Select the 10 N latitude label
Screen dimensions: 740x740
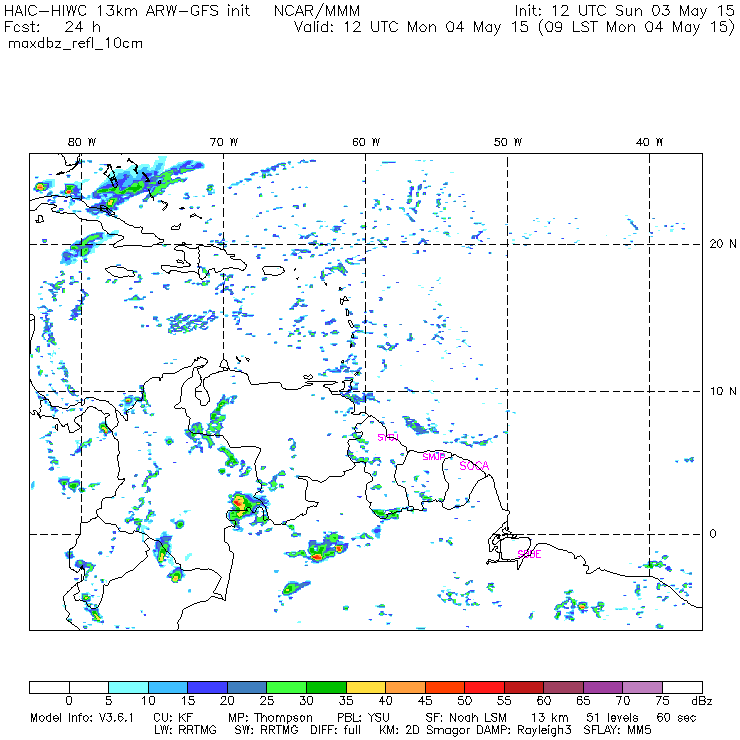click(x=723, y=391)
